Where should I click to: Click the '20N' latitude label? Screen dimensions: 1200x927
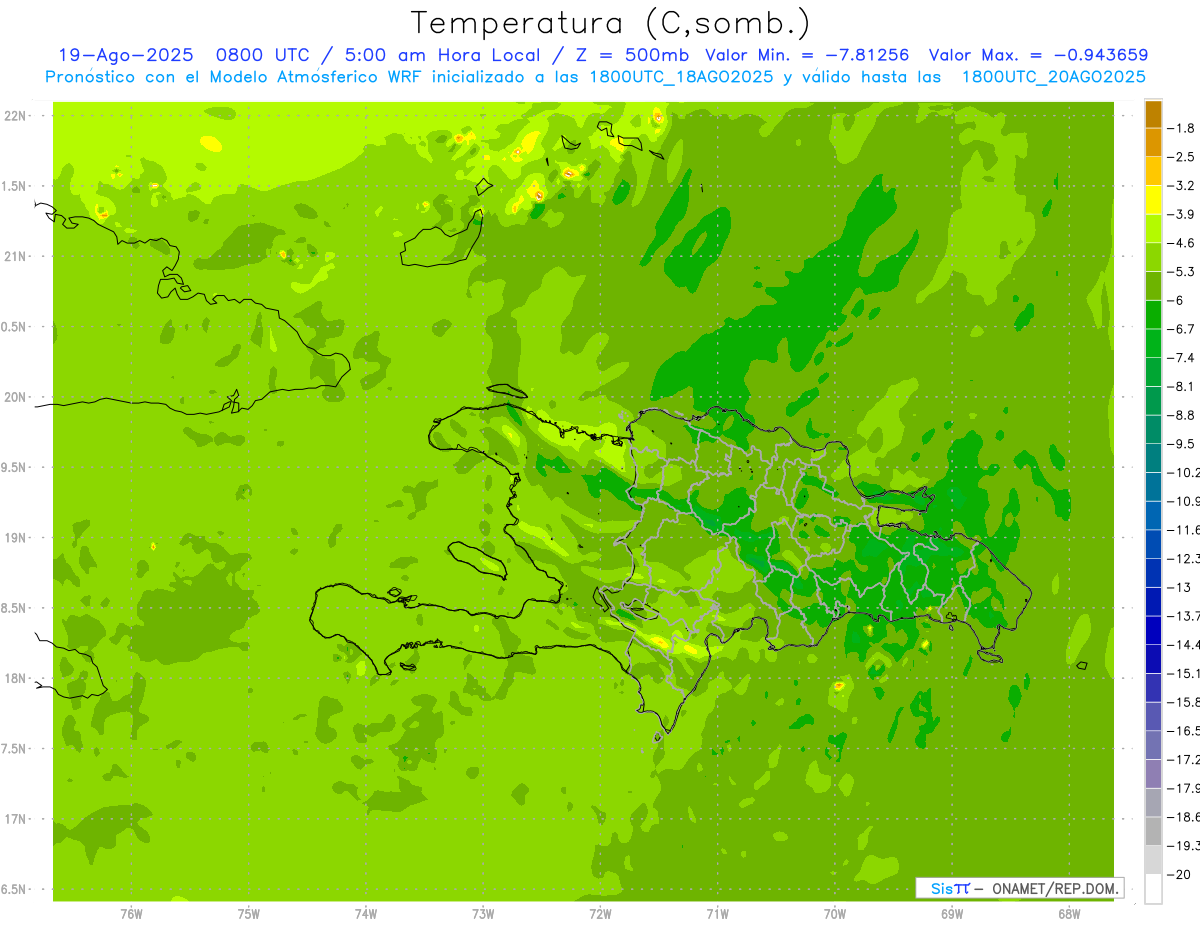14,397
